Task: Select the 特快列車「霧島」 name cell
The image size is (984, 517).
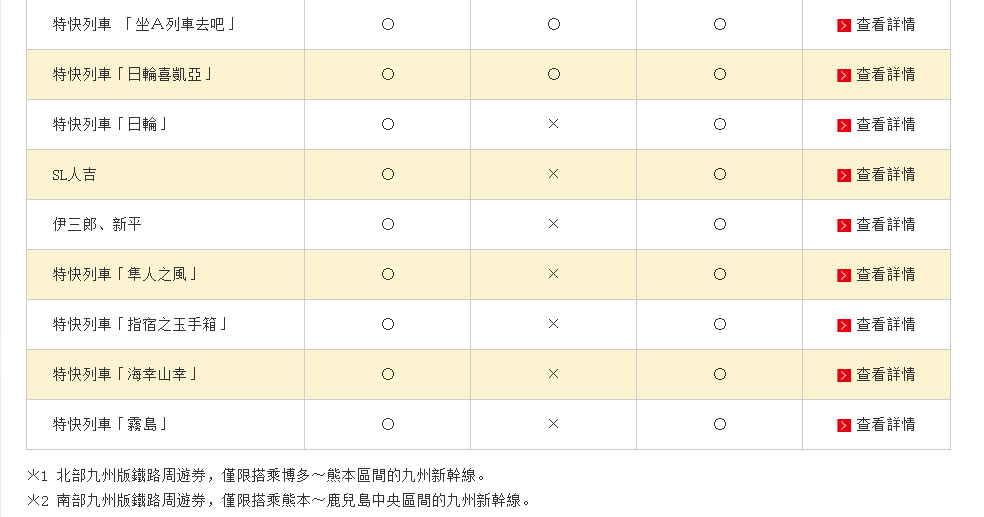Action: coord(110,425)
